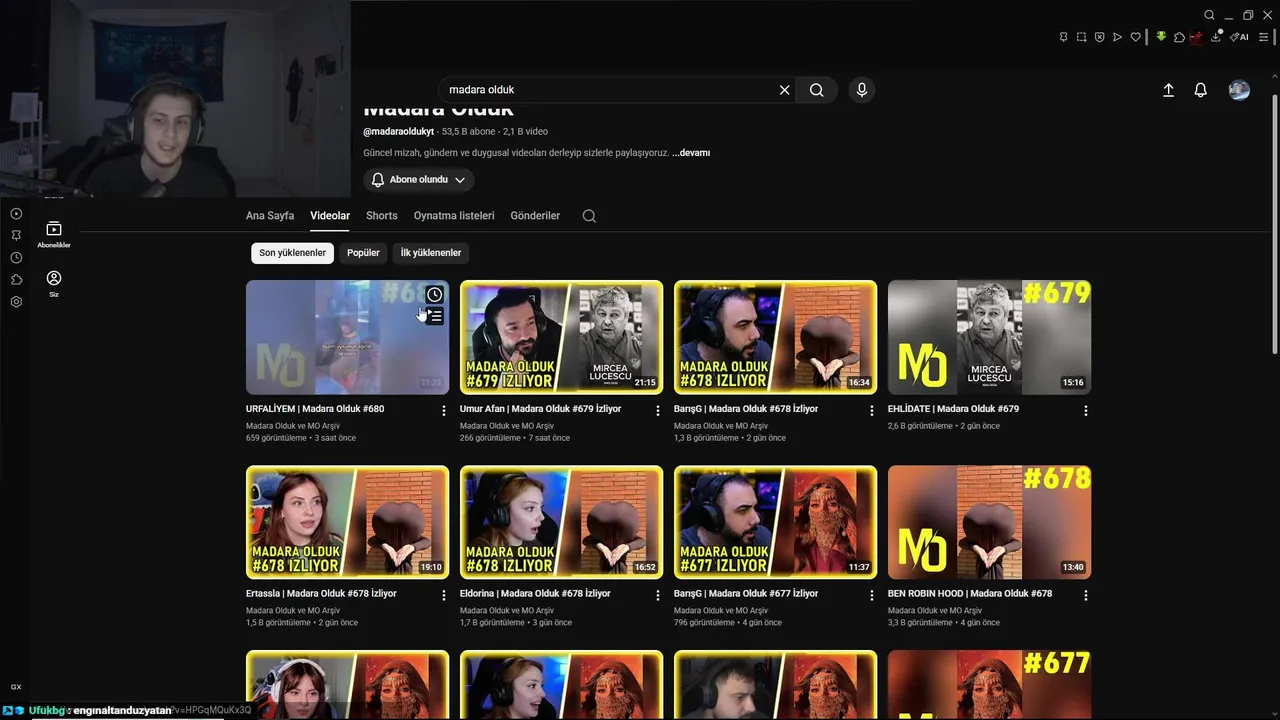Click the pinboard pin icon in browser toolbar
1280x720 pixels.
click(x=1063, y=37)
